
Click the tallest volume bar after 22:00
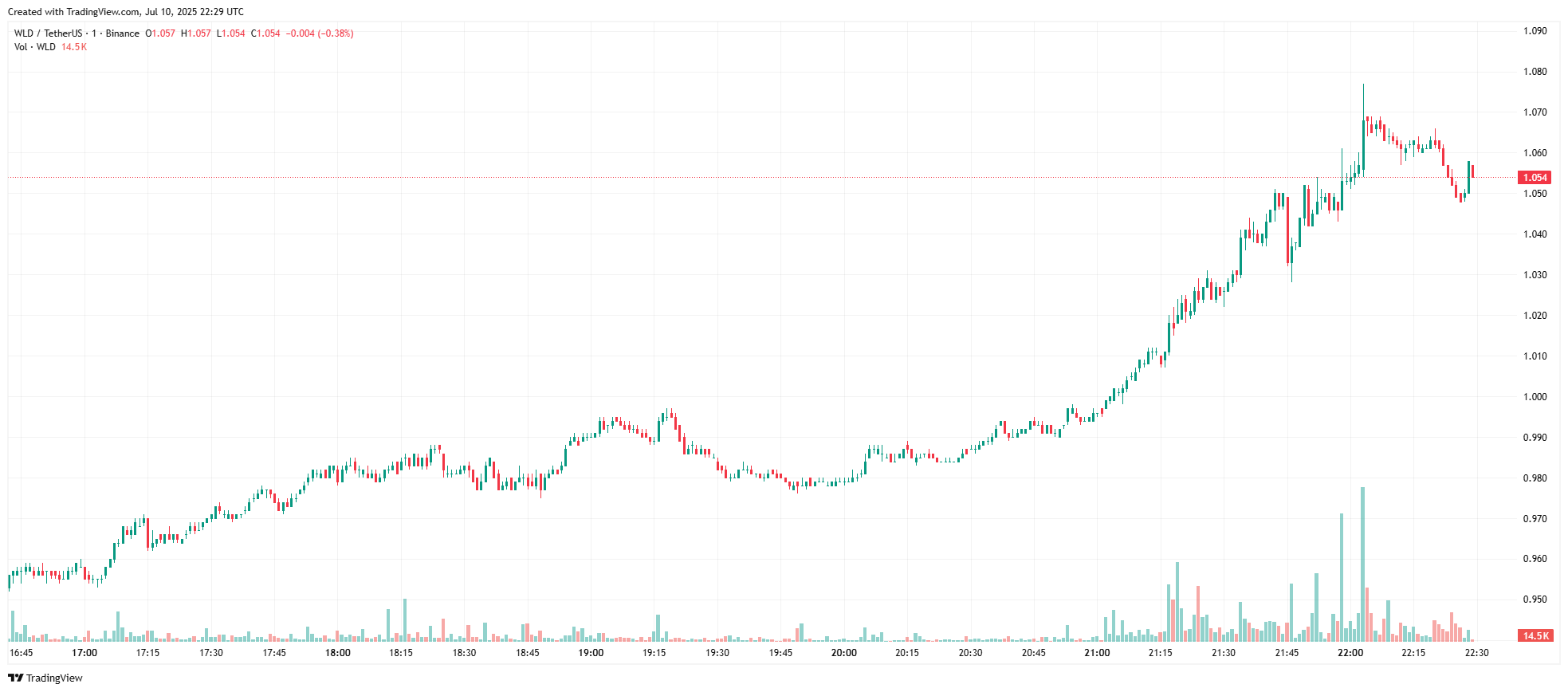1362,566
